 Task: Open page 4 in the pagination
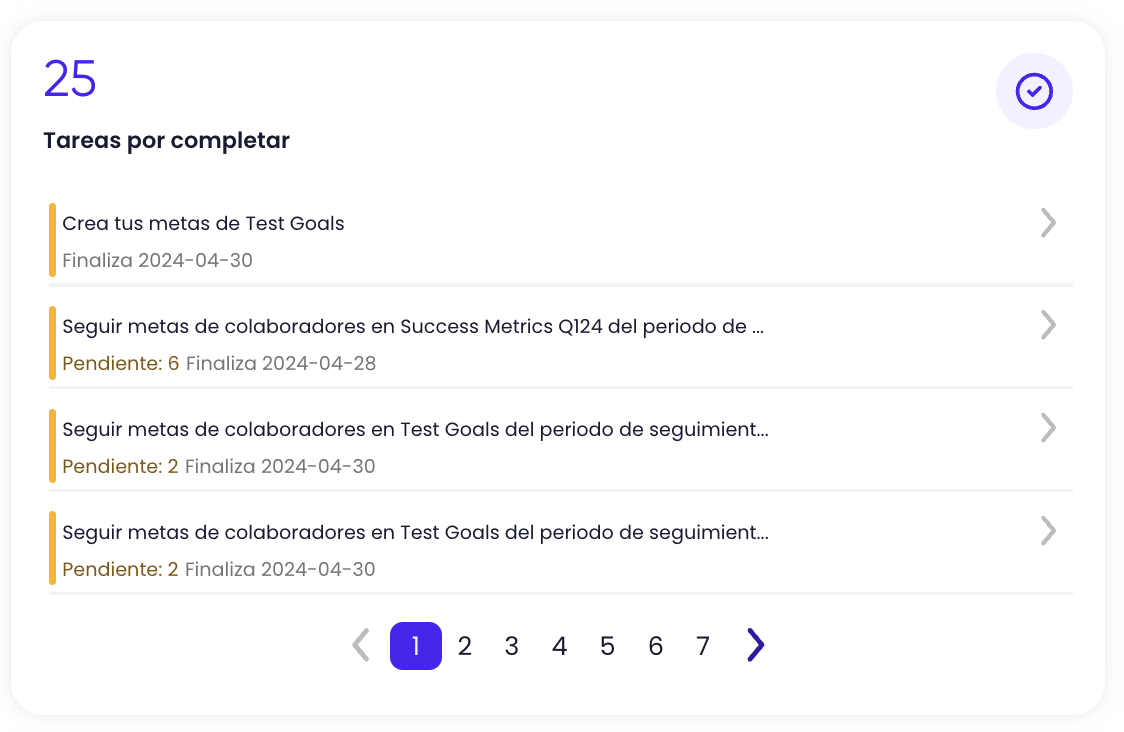(559, 646)
